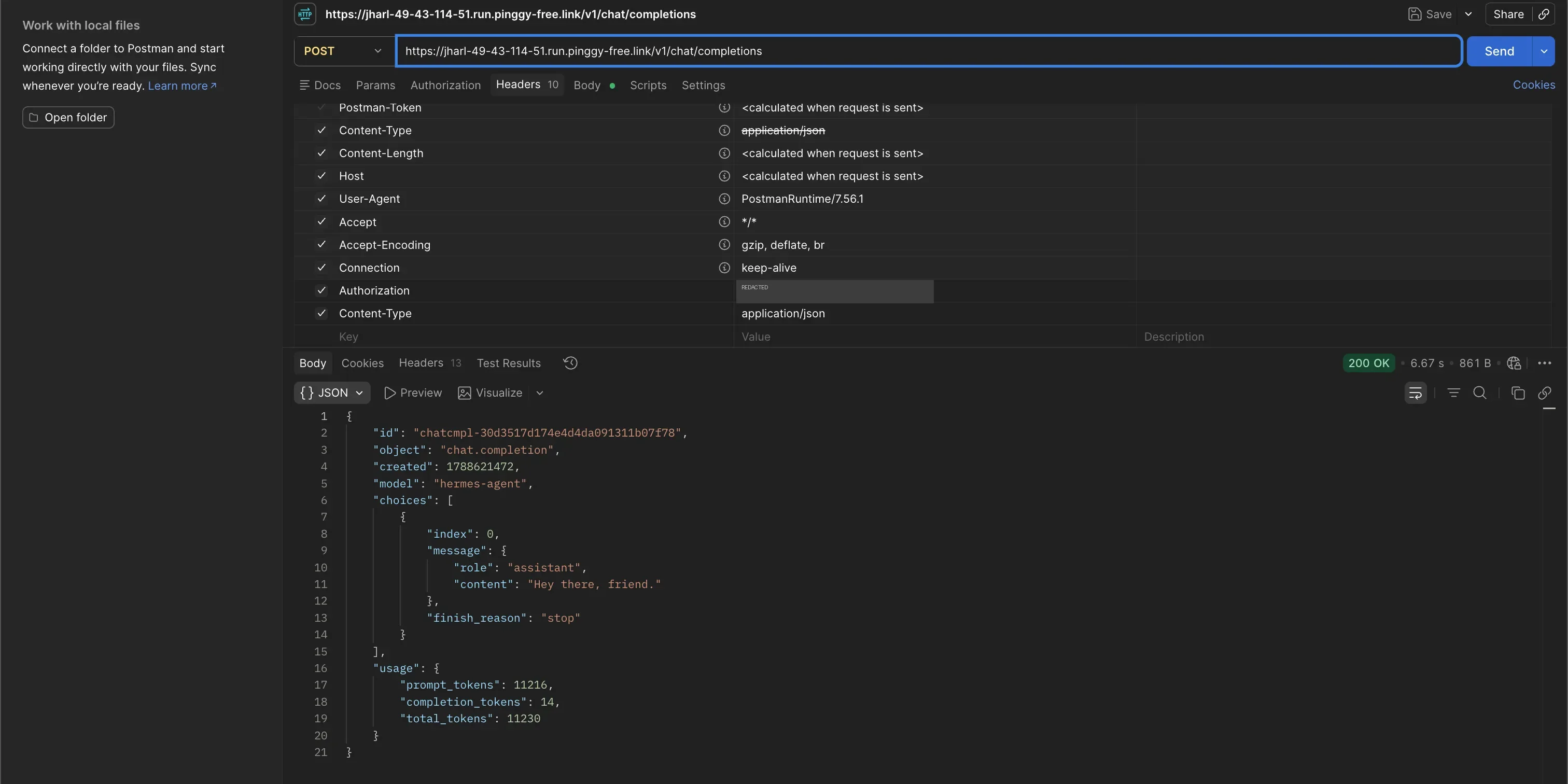Open the request Body tab
This screenshot has height=784, width=1568.
[594, 85]
